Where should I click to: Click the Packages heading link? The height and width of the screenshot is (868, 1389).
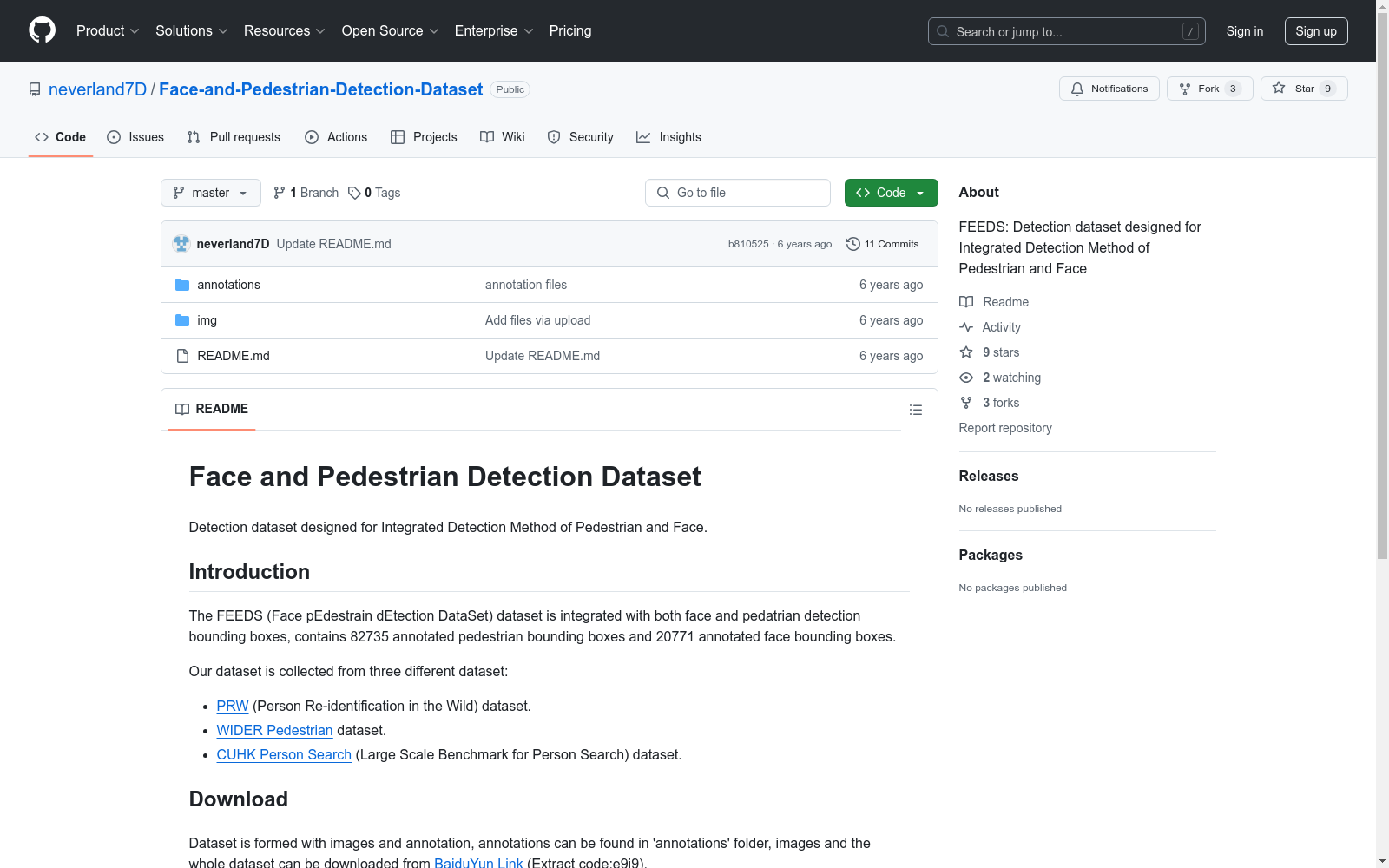pos(991,555)
